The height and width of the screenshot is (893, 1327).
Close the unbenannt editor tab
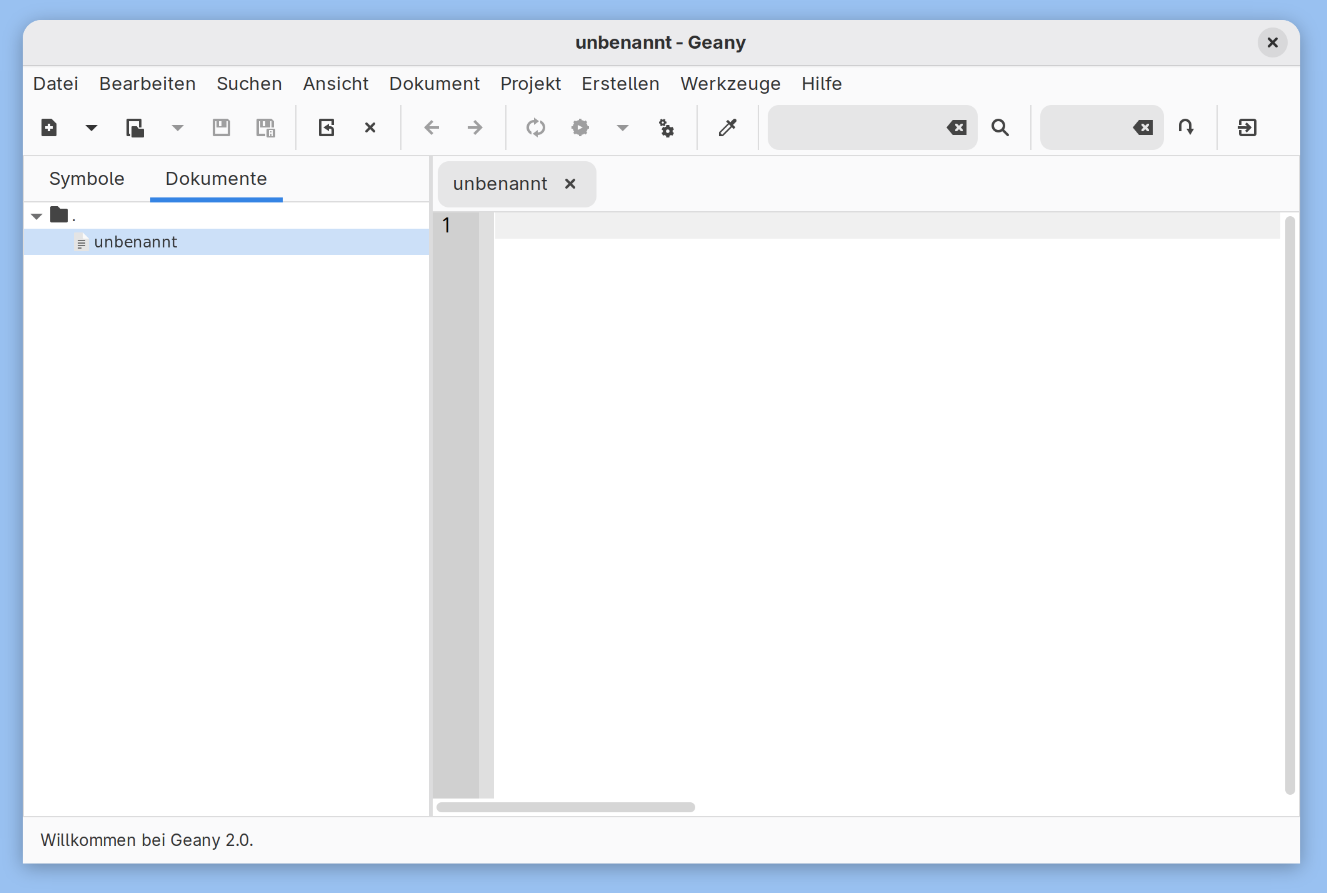570,184
